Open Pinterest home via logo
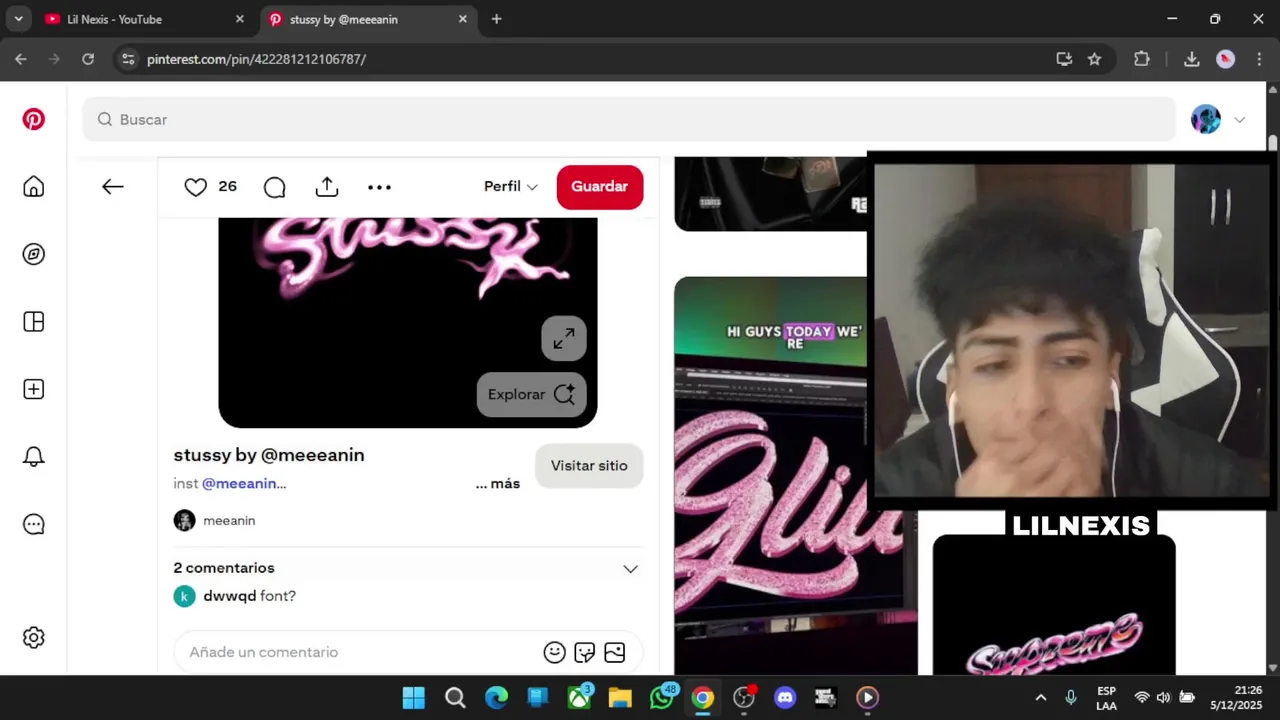 34,120
